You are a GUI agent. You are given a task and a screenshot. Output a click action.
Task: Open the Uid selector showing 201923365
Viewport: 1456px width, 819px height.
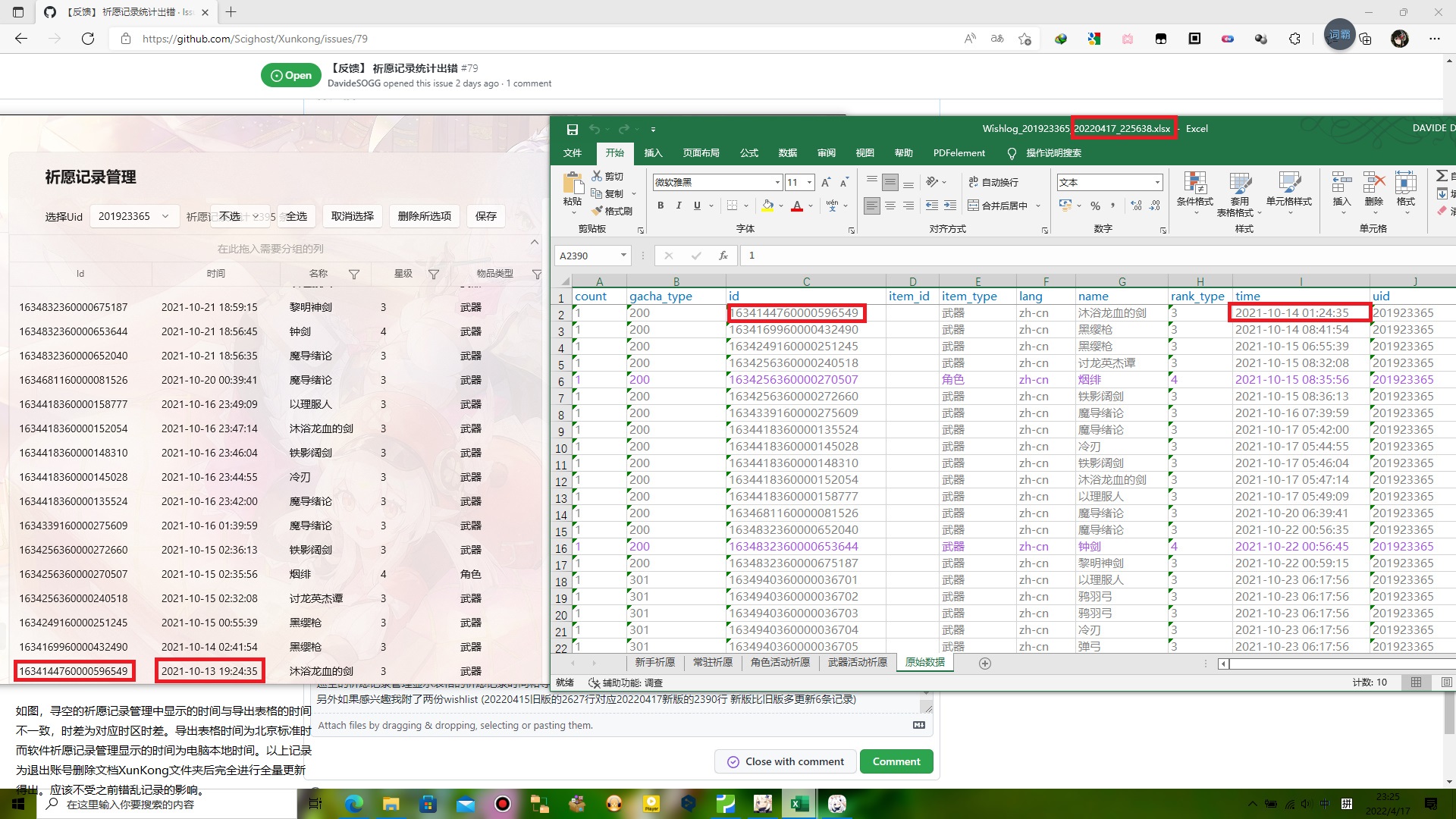134,216
